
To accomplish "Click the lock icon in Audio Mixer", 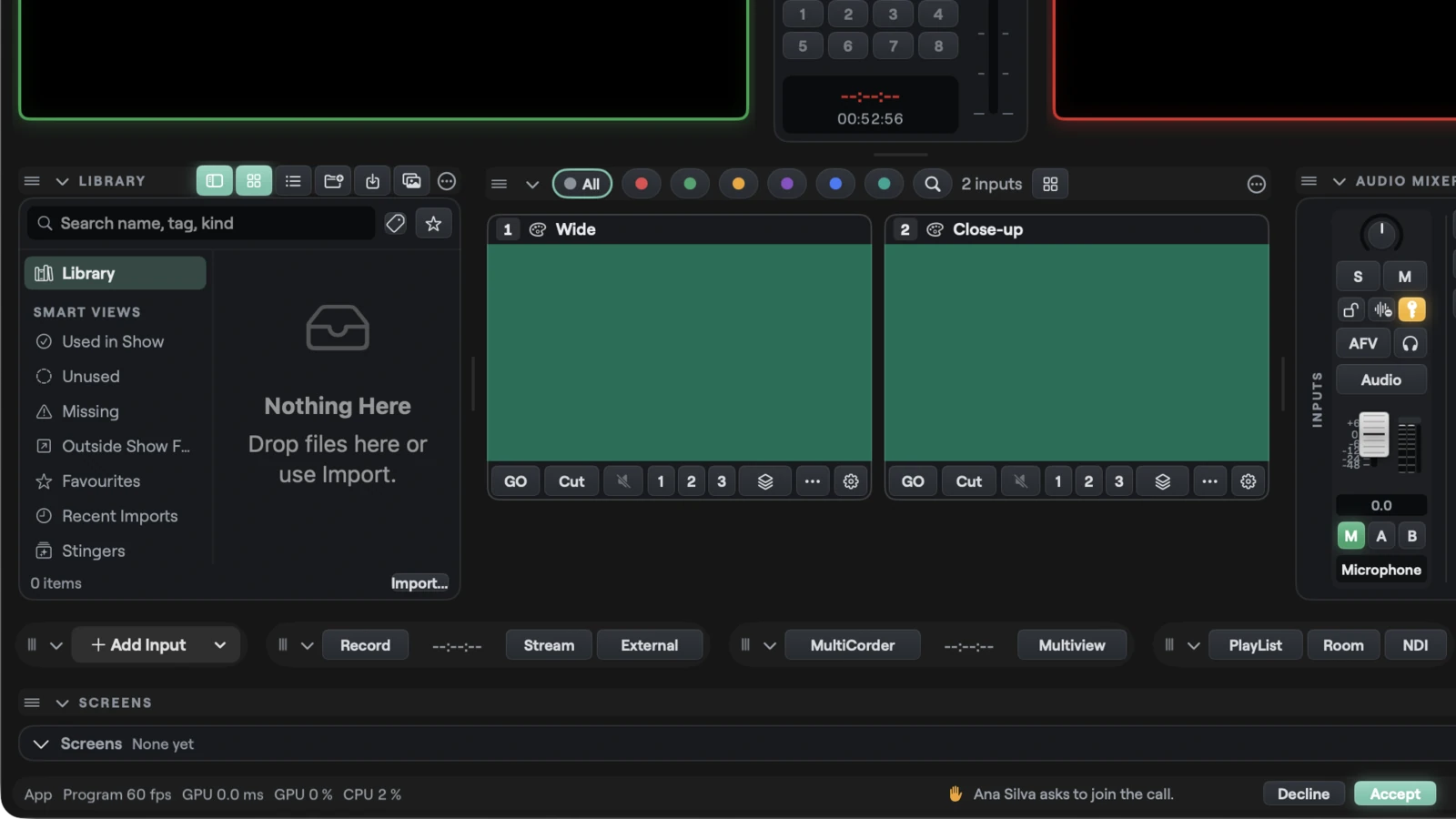I will 1350,310.
